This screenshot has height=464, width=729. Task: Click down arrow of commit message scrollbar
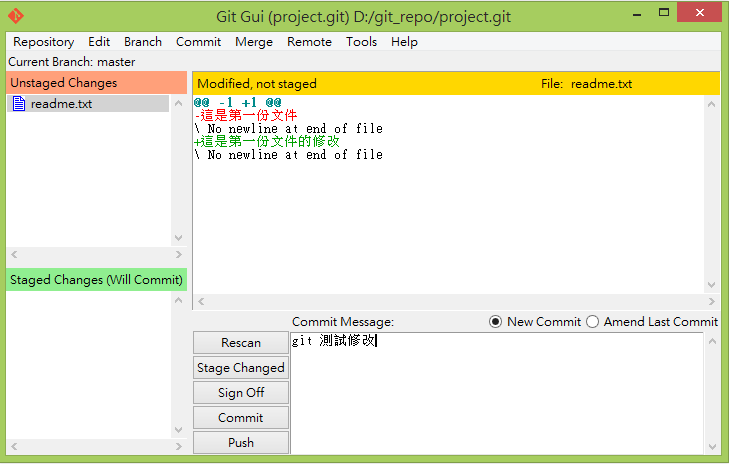point(712,447)
